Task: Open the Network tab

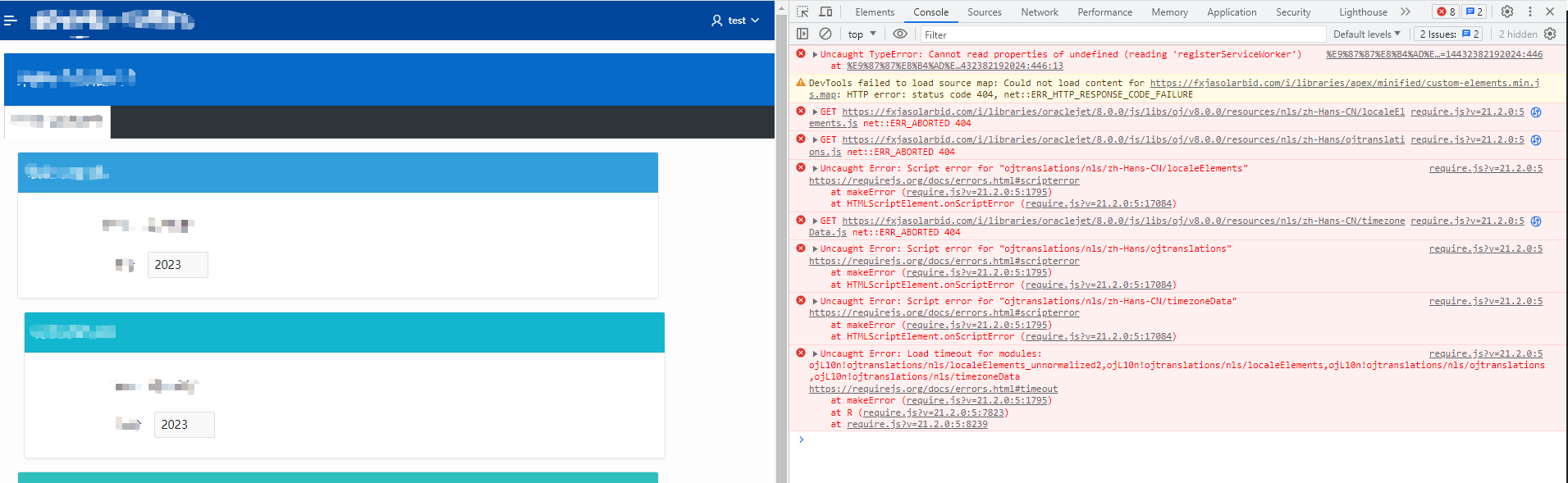Action: (x=1040, y=12)
